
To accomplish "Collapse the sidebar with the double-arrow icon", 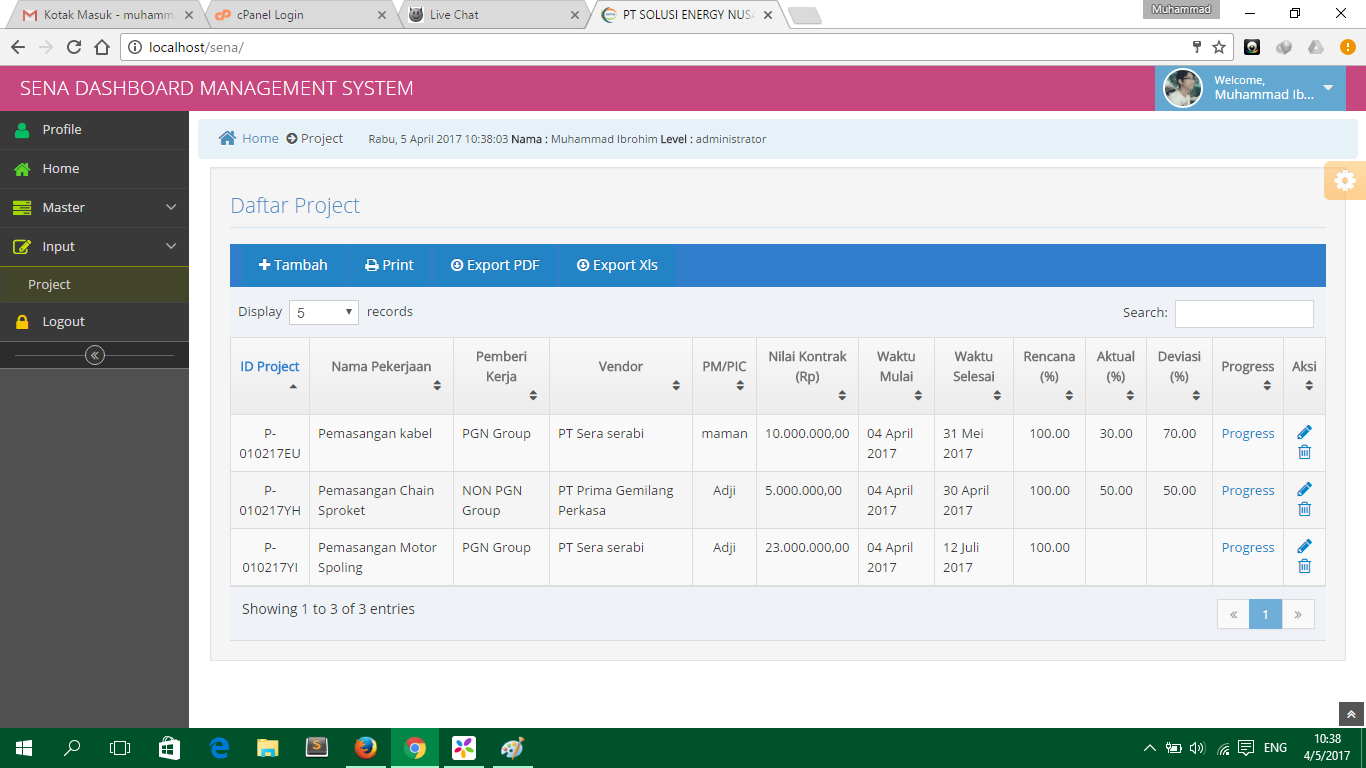I will 95,355.
